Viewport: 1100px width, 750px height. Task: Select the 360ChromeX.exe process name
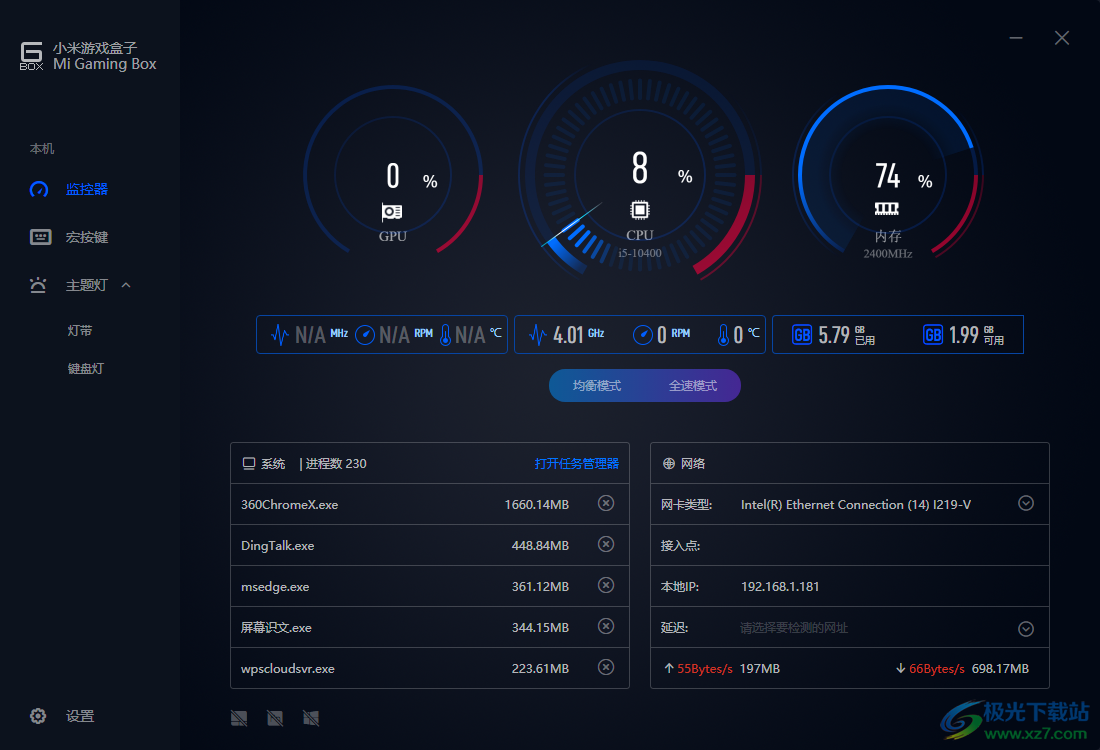(290, 505)
